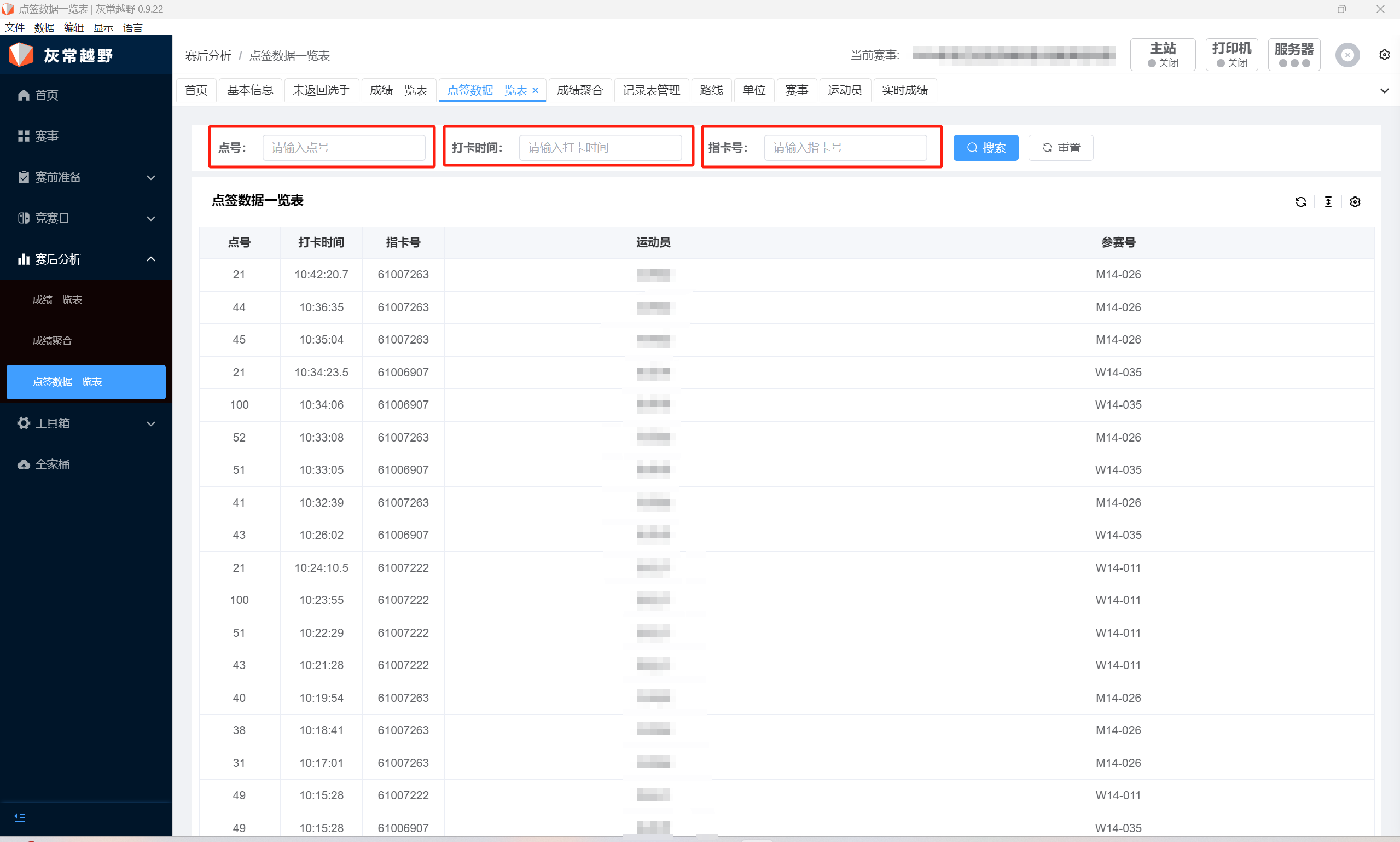
Task: Collapse the sidebar with the bottom icon
Action: pos(20,817)
